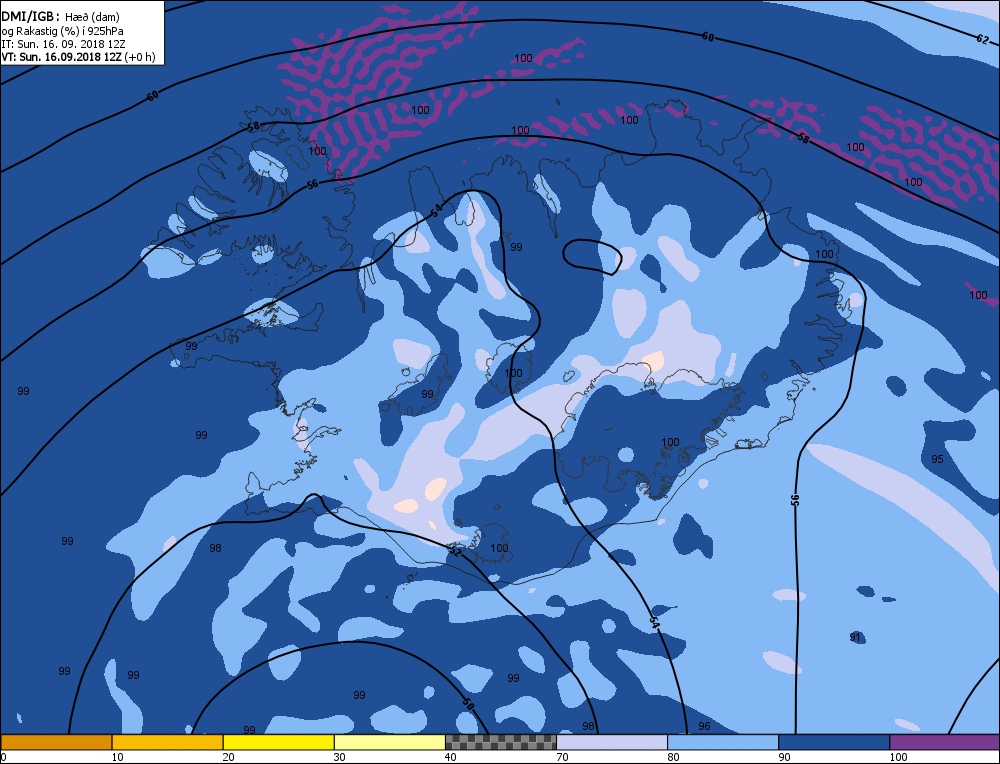Click the legend scale number '30'
The width and height of the screenshot is (1000, 764).
point(339,757)
